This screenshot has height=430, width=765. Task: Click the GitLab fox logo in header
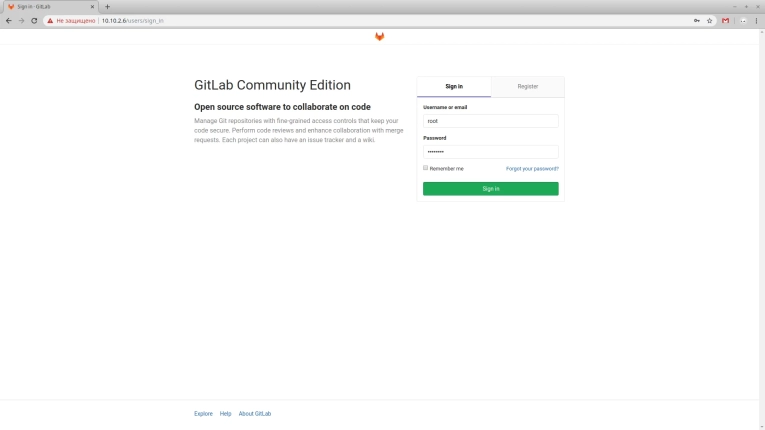tap(379, 37)
